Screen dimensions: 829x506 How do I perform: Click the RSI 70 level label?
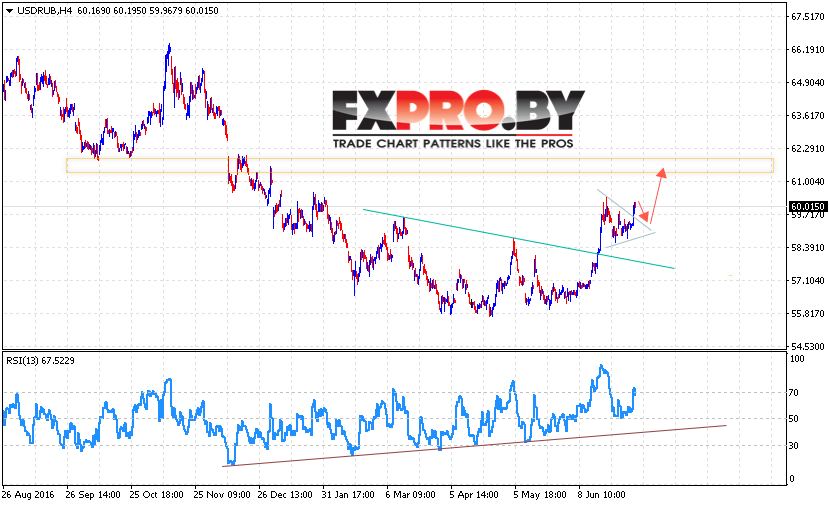point(794,392)
